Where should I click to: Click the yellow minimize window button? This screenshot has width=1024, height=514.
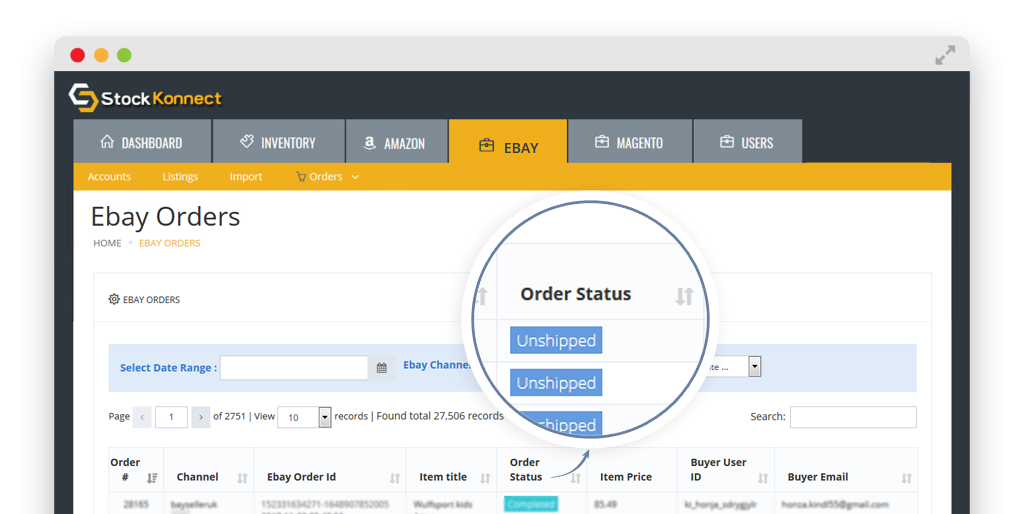click(x=101, y=55)
